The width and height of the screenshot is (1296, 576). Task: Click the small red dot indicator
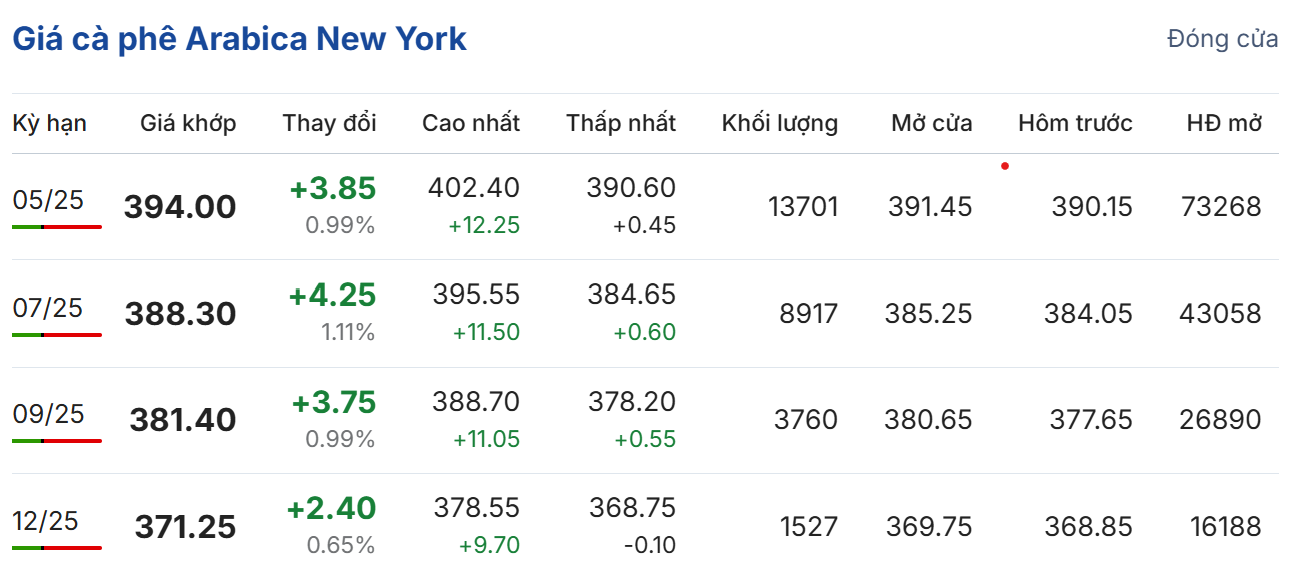[1004, 166]
